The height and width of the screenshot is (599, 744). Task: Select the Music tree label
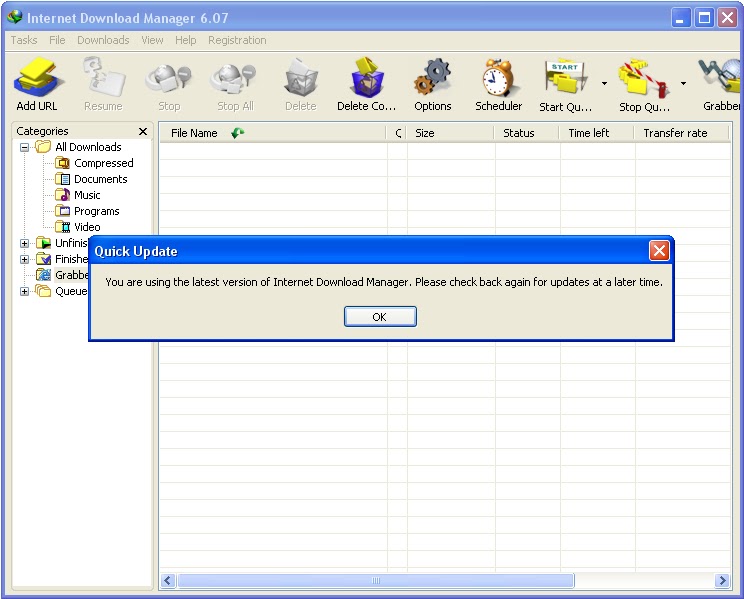87,195
